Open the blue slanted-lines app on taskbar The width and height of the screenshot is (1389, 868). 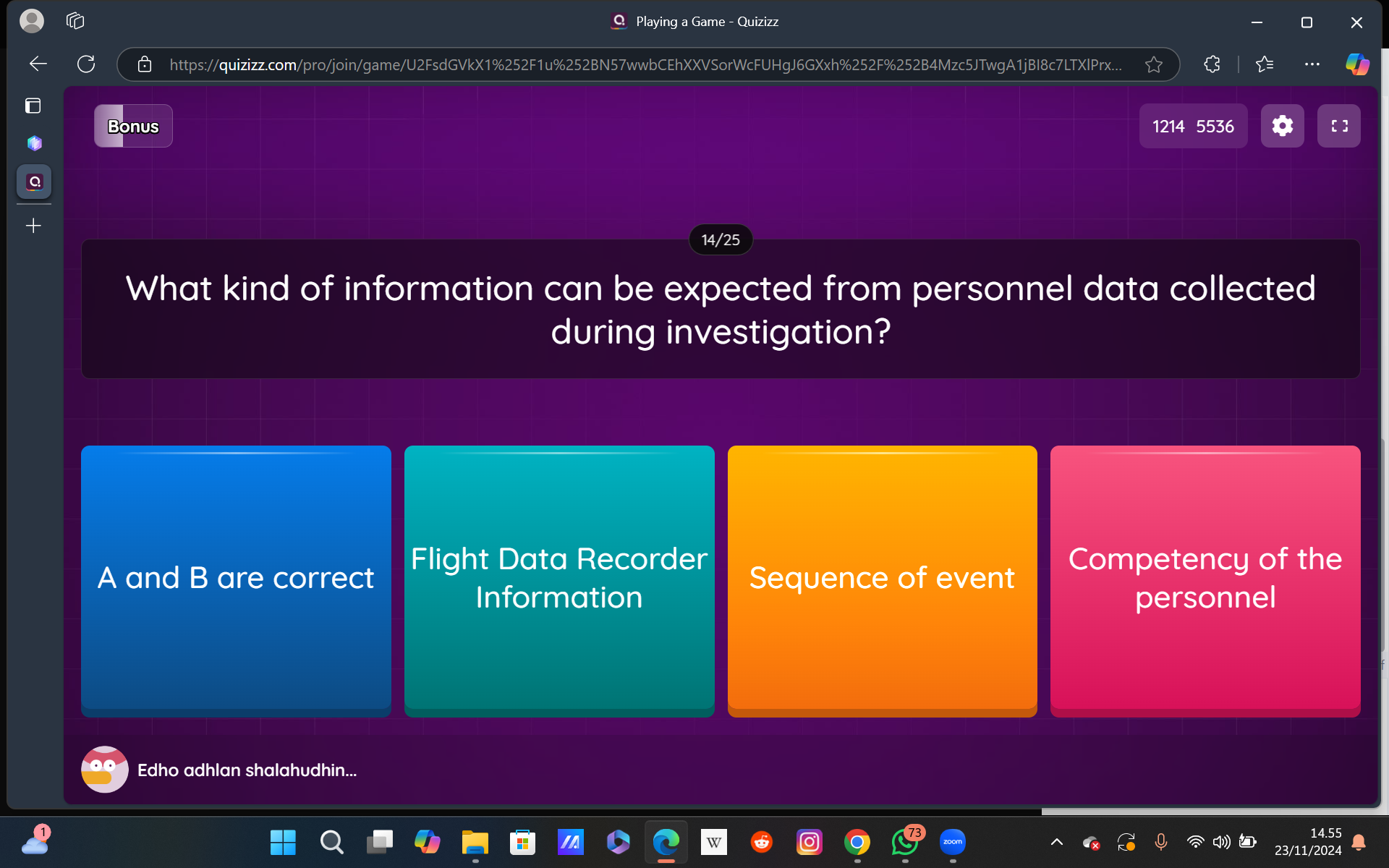tap(570, 842)
